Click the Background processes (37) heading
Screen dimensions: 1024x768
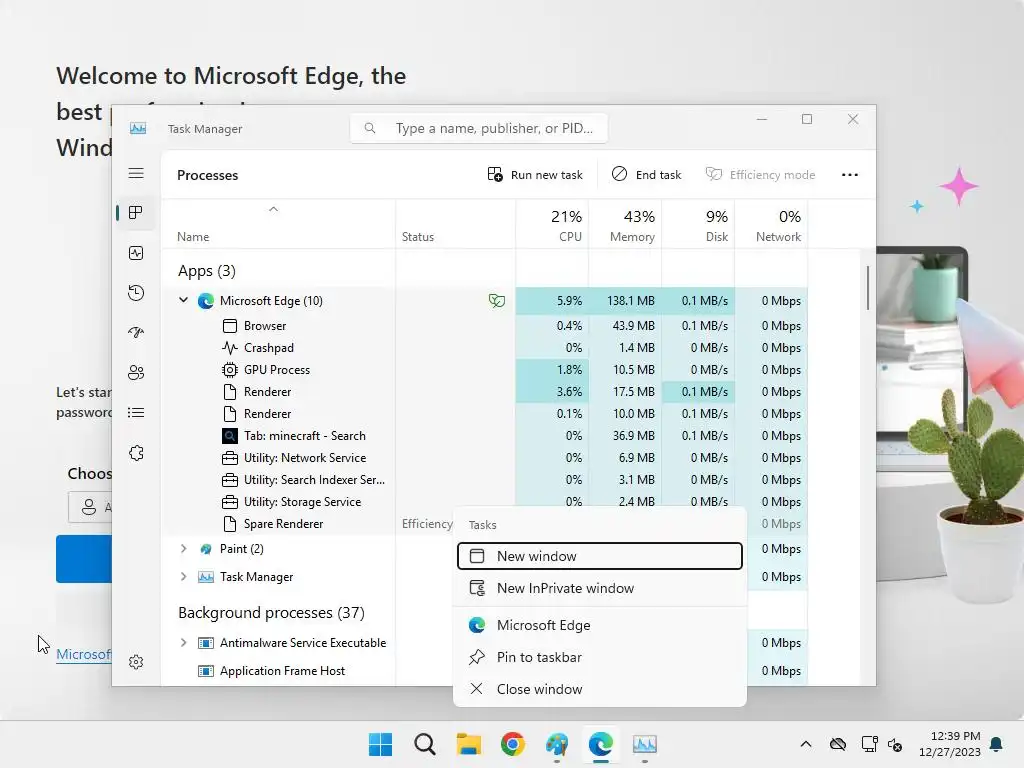tap(271, 613)
